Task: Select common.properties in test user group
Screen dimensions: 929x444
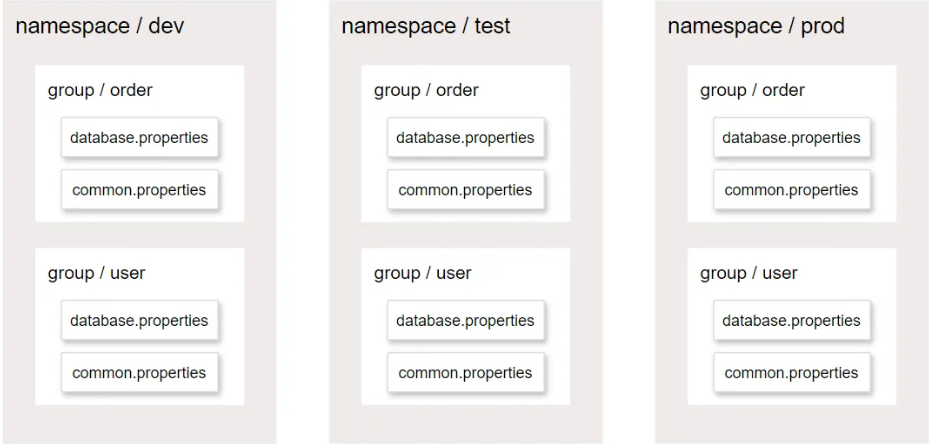Action: (465, 373)
